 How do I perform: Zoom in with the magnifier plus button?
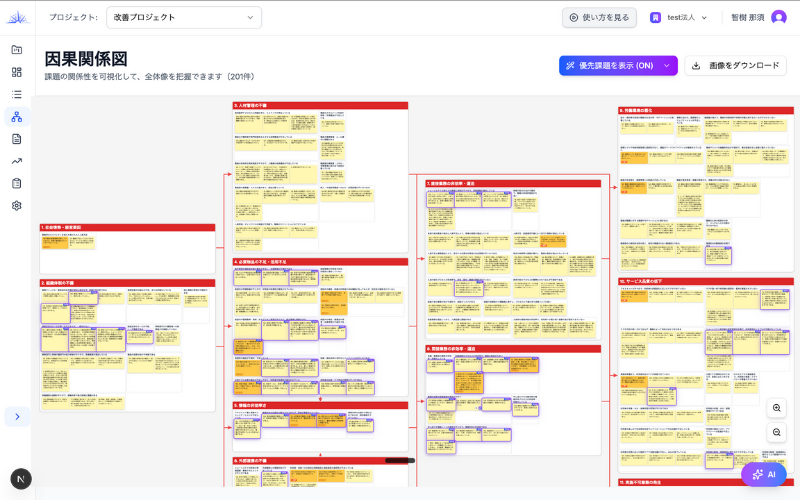777,408
